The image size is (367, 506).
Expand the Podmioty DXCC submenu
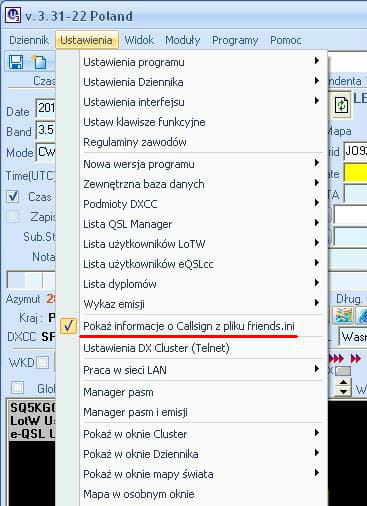pyautogui.click(x=200, y=204)
